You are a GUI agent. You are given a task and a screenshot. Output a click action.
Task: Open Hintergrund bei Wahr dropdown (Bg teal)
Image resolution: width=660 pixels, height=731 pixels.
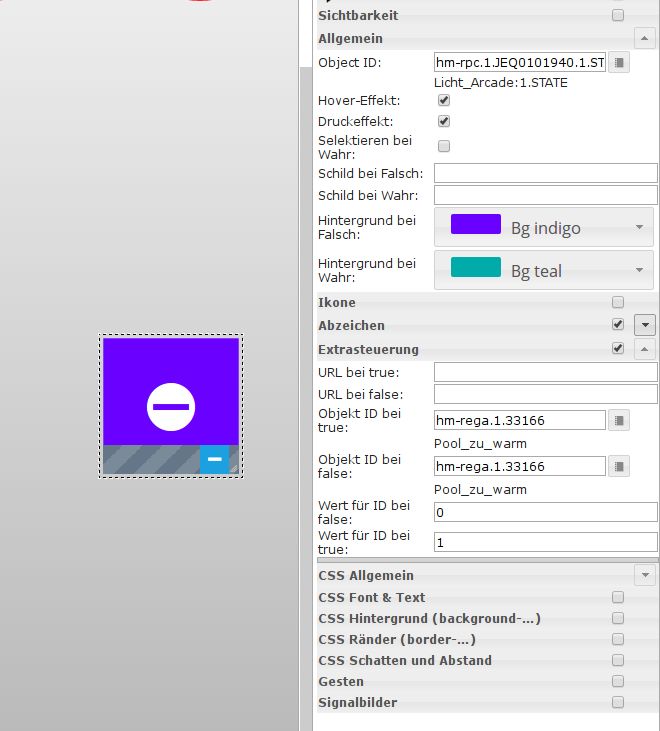[544, 270]
